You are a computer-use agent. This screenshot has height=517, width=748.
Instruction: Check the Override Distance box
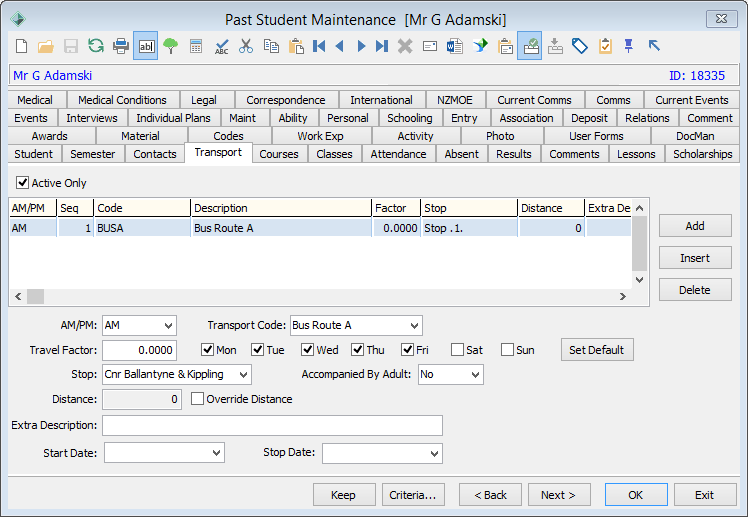click(197, 398)
